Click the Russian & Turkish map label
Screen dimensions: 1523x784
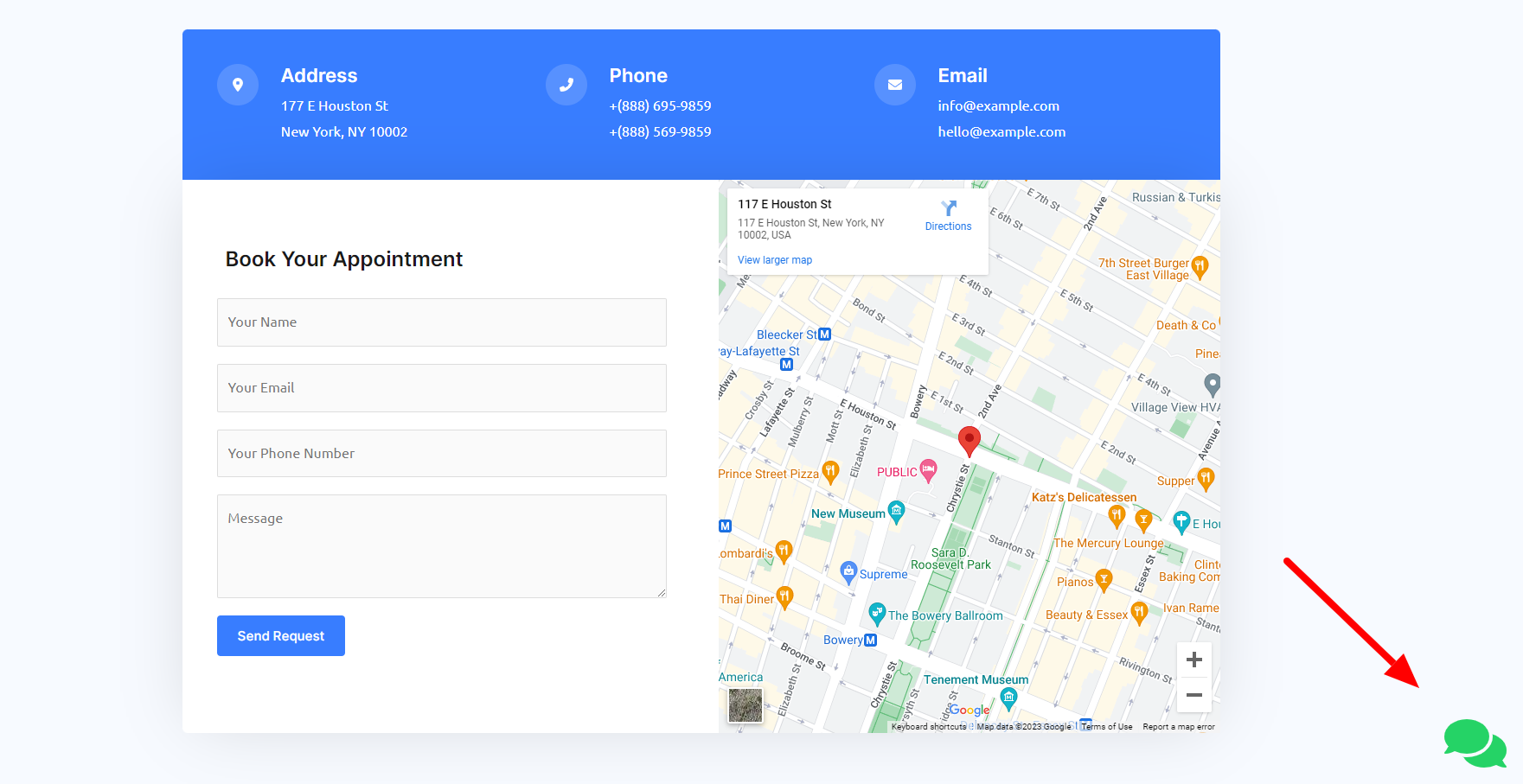tap(1176, 197)
